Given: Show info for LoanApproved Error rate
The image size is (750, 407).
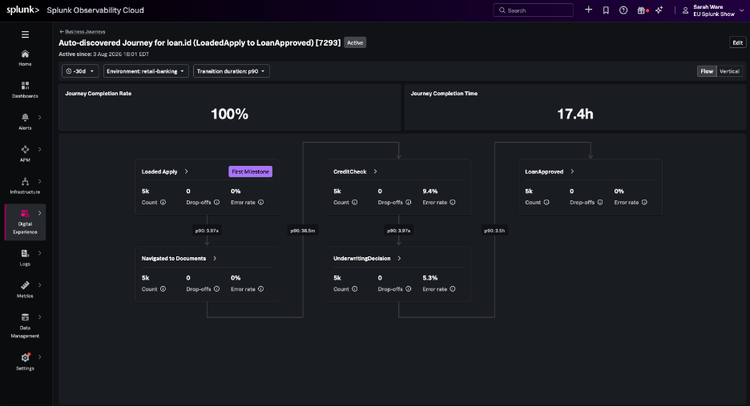Looking at the screenshot, I should [x=644, y=202].
